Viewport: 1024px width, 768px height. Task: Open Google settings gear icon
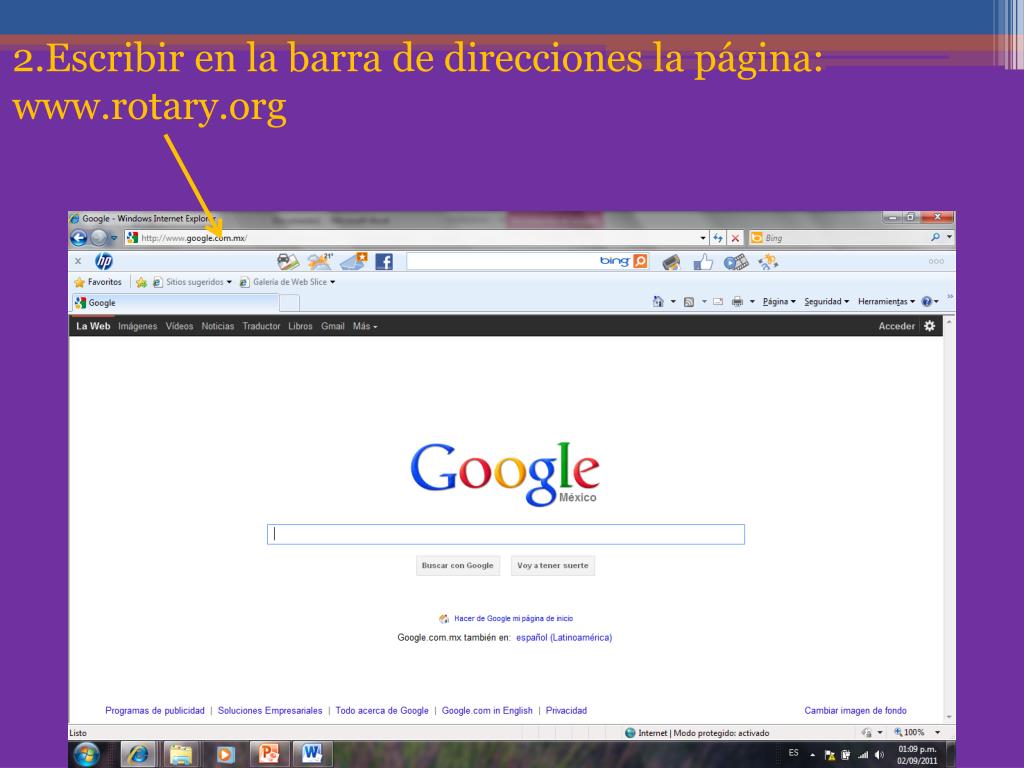[929, 326]
